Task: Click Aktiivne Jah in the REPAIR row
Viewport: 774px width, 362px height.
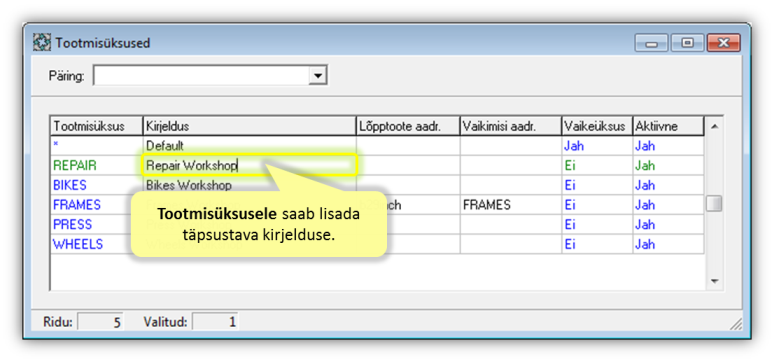Action: 668,165
